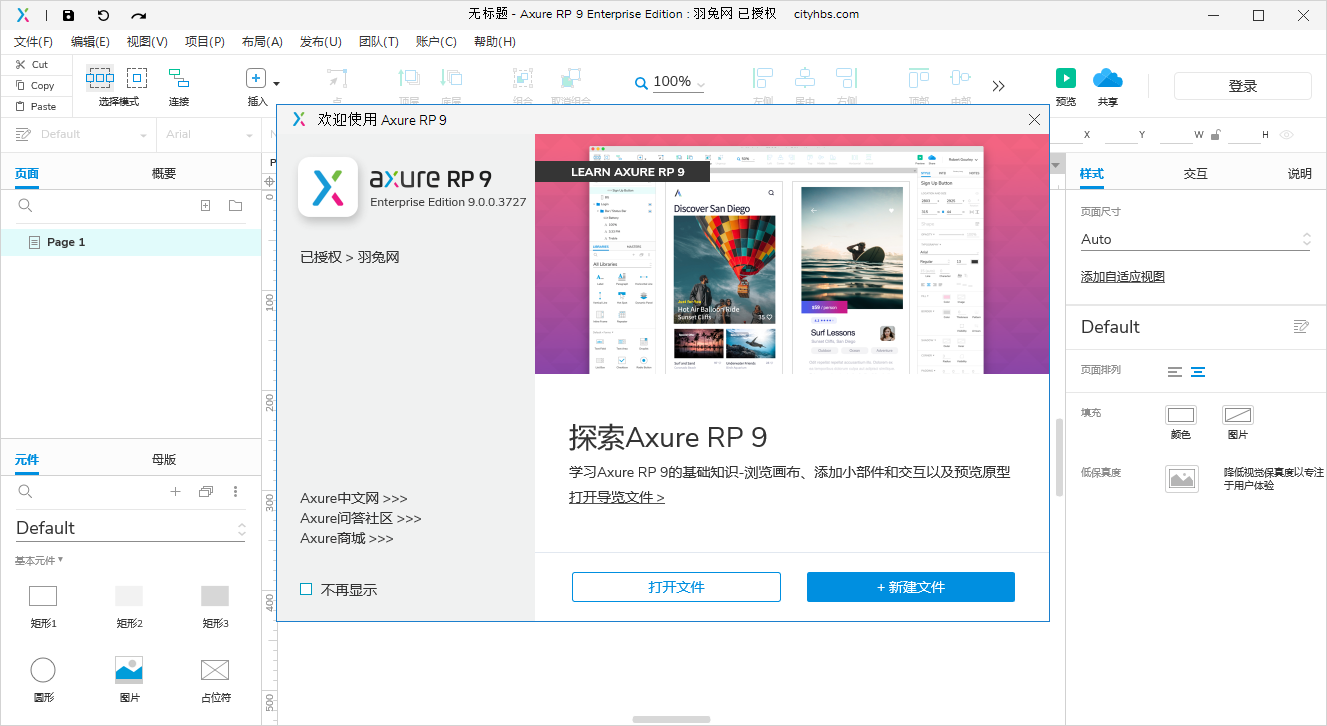Enable the 不再显示 checkbox
Image resolution: width=1327 pixels, height=726 pixels.
(x=306, y=589)
